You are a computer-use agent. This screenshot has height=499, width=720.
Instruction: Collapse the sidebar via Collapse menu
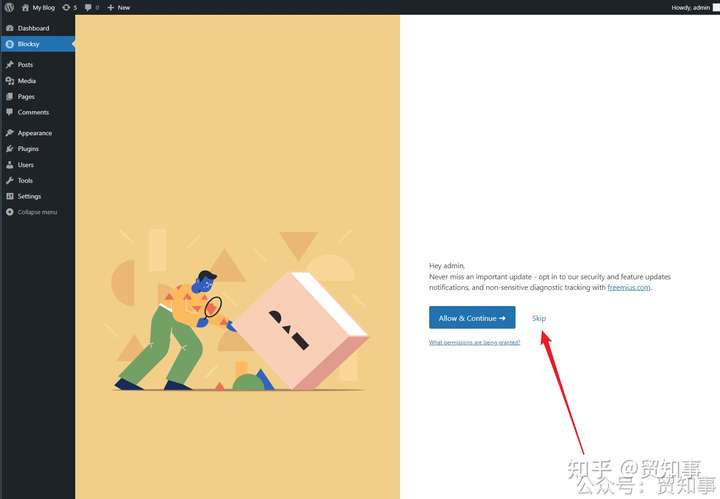coord(37,212)
